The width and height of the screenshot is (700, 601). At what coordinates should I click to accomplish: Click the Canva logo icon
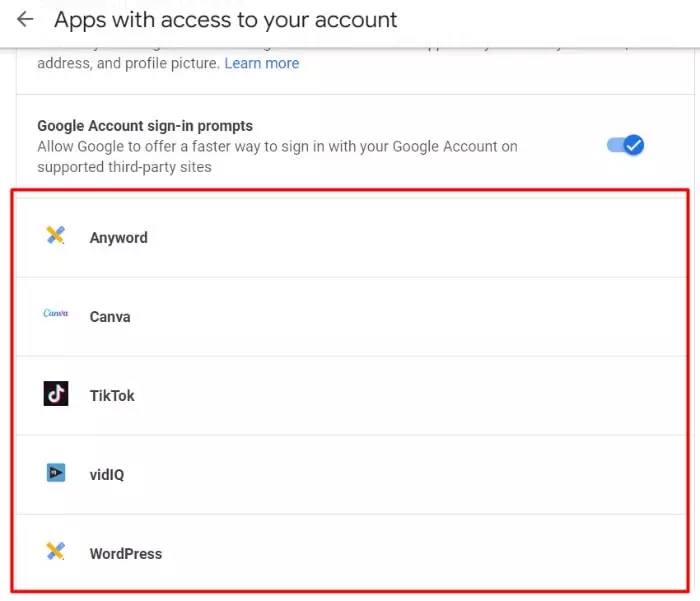(x=55, y=313)
